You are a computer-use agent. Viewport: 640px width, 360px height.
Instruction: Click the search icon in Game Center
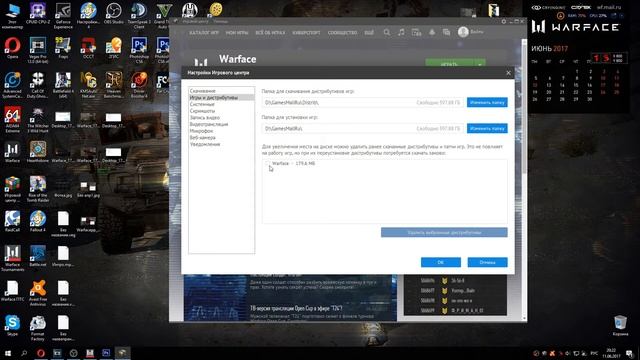tap(387, 32)
